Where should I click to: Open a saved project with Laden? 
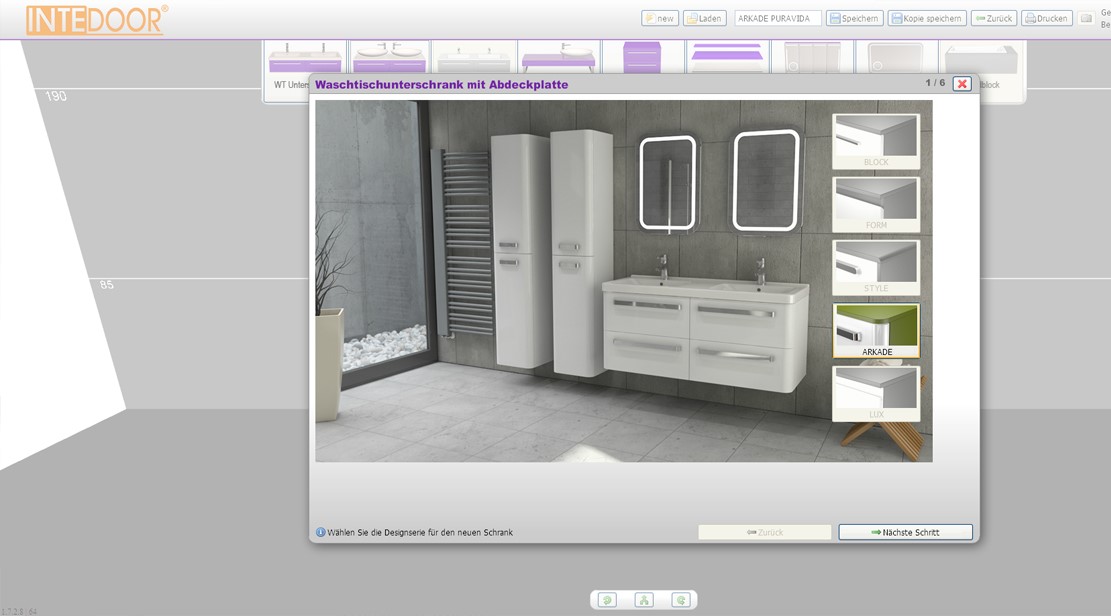[705, 18]
